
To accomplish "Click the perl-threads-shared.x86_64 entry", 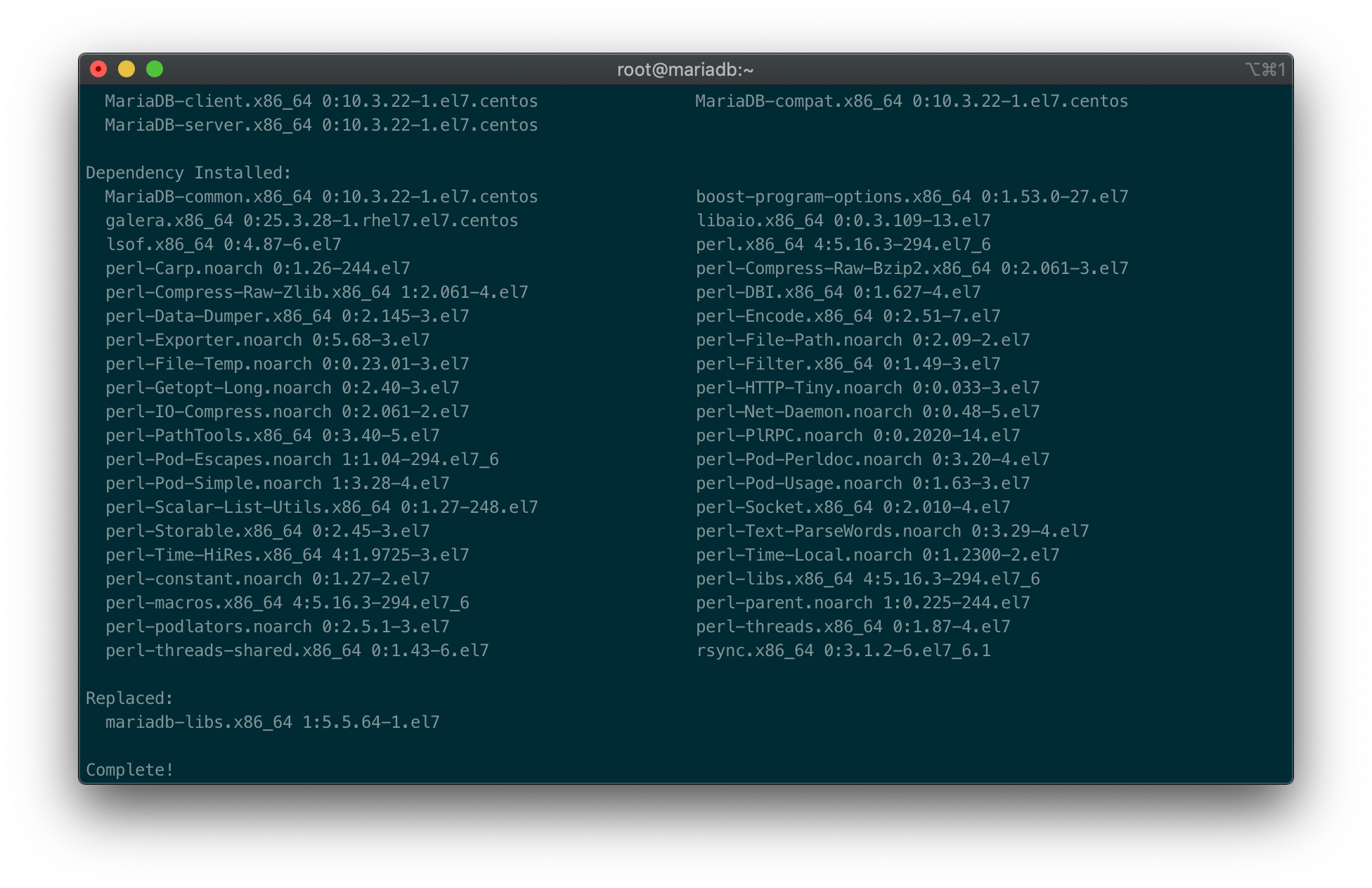I will click(x=297, y=651).
